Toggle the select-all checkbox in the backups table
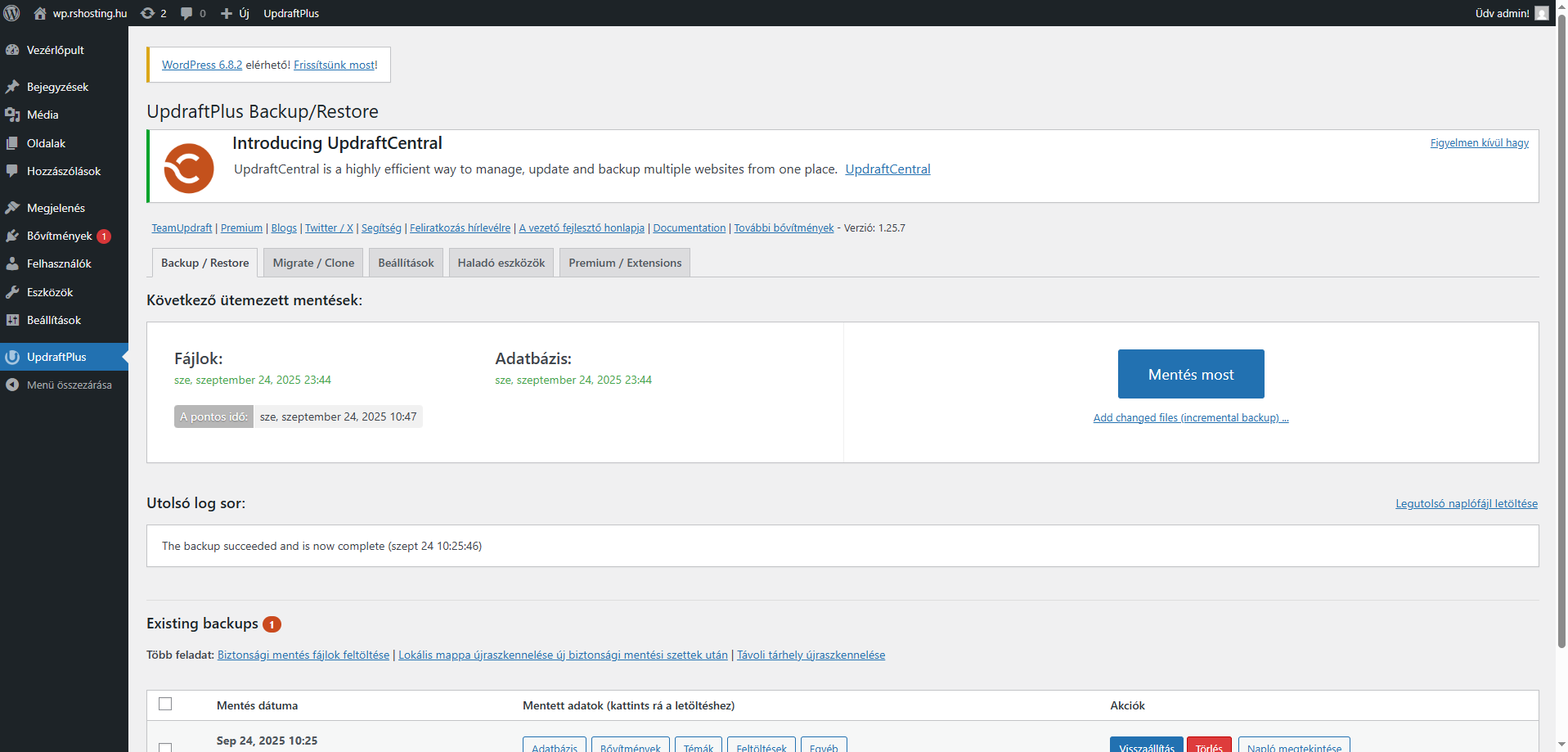The height and width of the screenshot is (752, 1568). (x=166, y=704)
